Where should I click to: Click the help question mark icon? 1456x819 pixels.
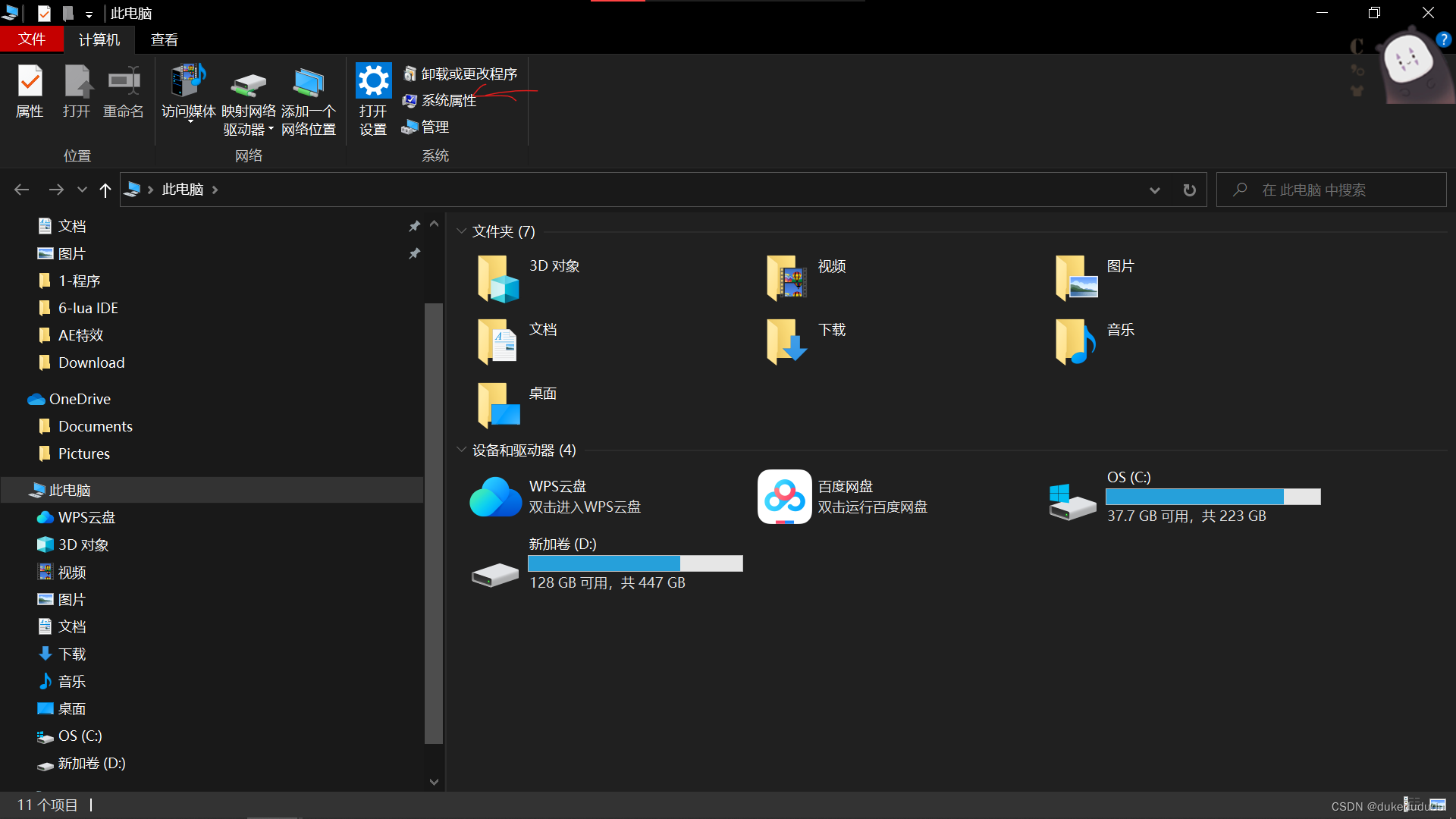(1443, 39)
